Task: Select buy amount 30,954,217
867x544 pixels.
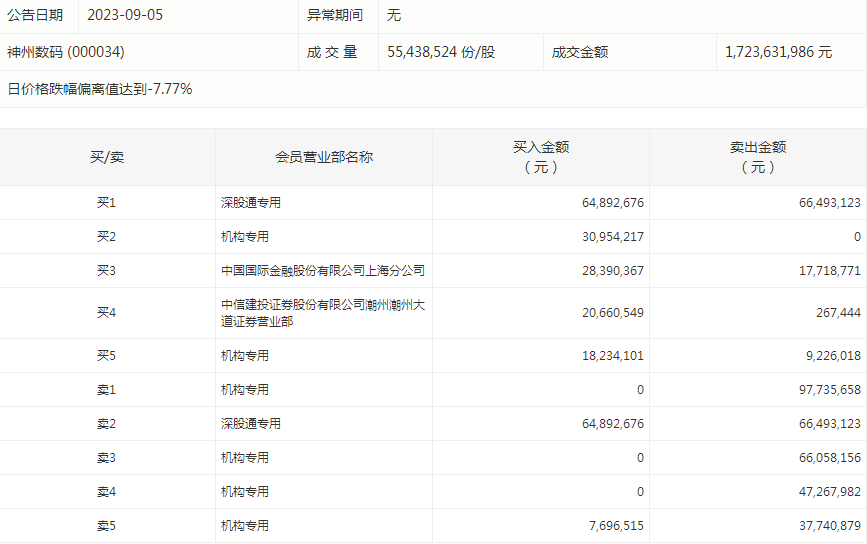Action: point(613,237)
